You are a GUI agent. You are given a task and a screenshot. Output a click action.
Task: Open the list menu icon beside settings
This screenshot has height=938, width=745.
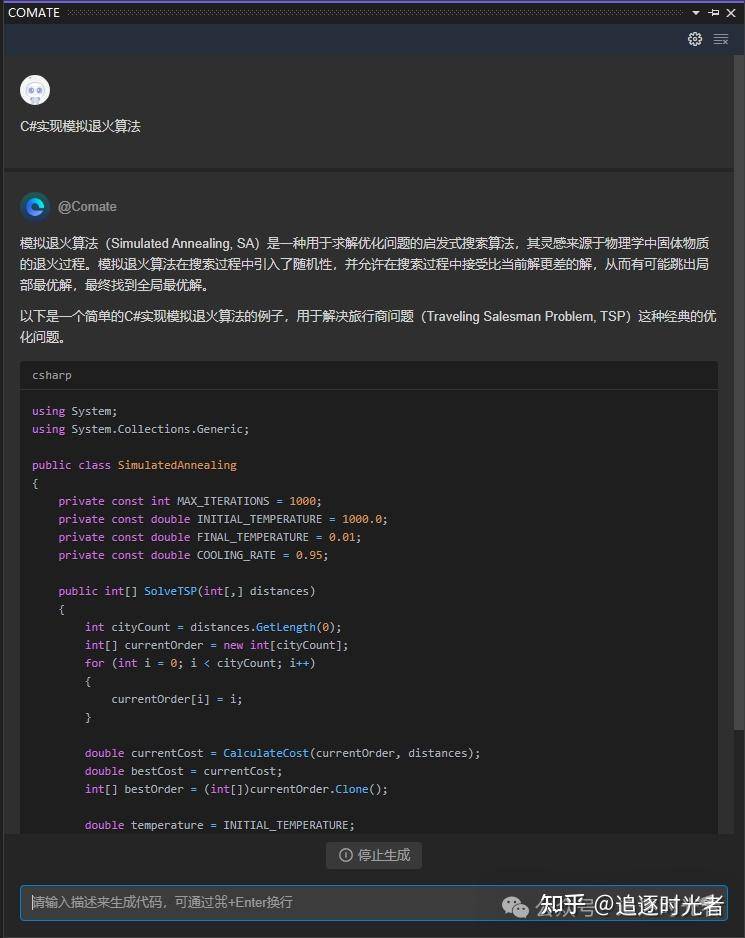point(720,39)
